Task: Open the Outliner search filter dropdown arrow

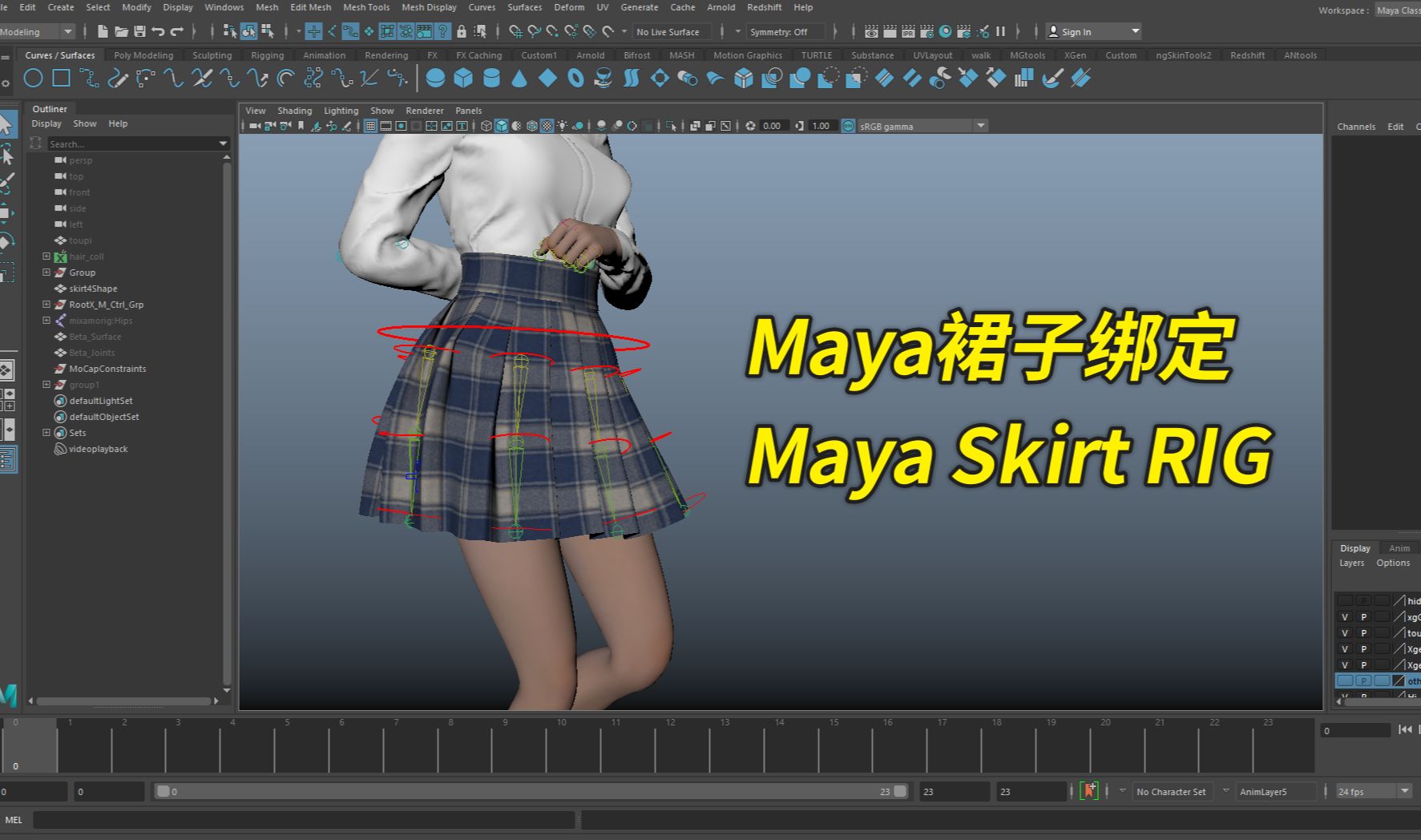Action: (x=223, y=143)
